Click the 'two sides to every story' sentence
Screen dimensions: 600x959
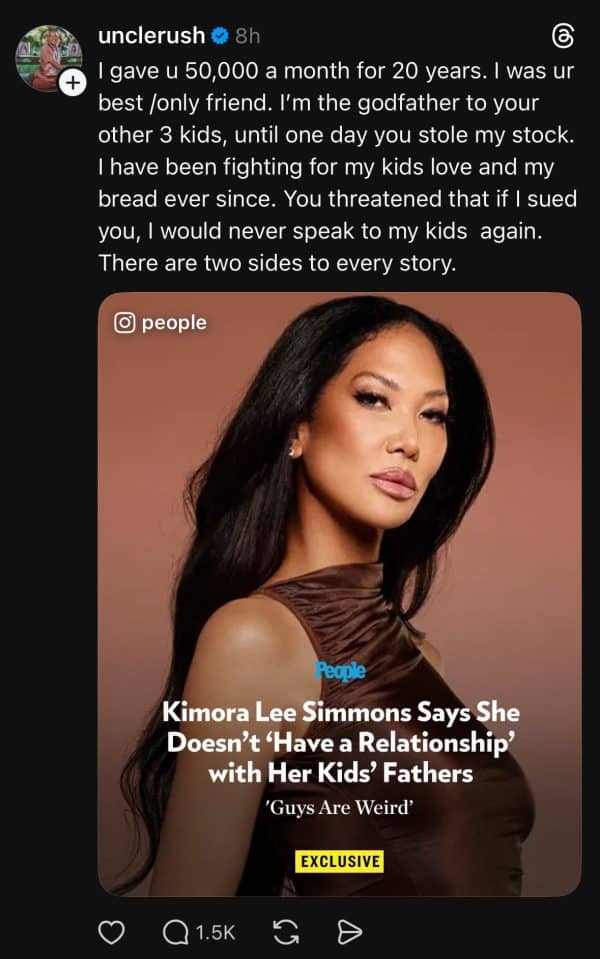point(277,263)
